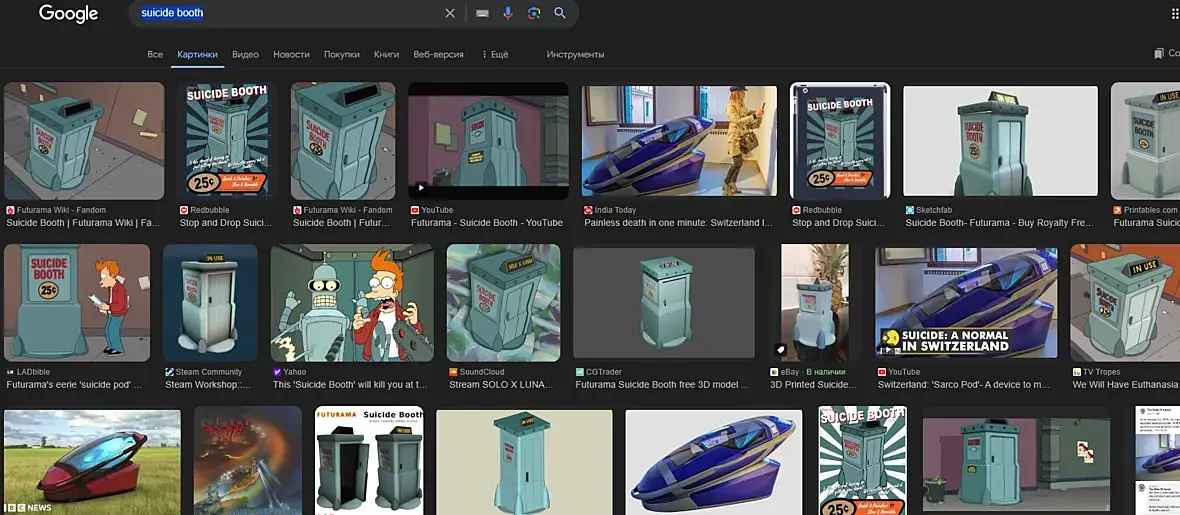Open the Futurama Suicide Booth papercraft thumbnail
1180x515 pixels.
(x=369, y=461)
